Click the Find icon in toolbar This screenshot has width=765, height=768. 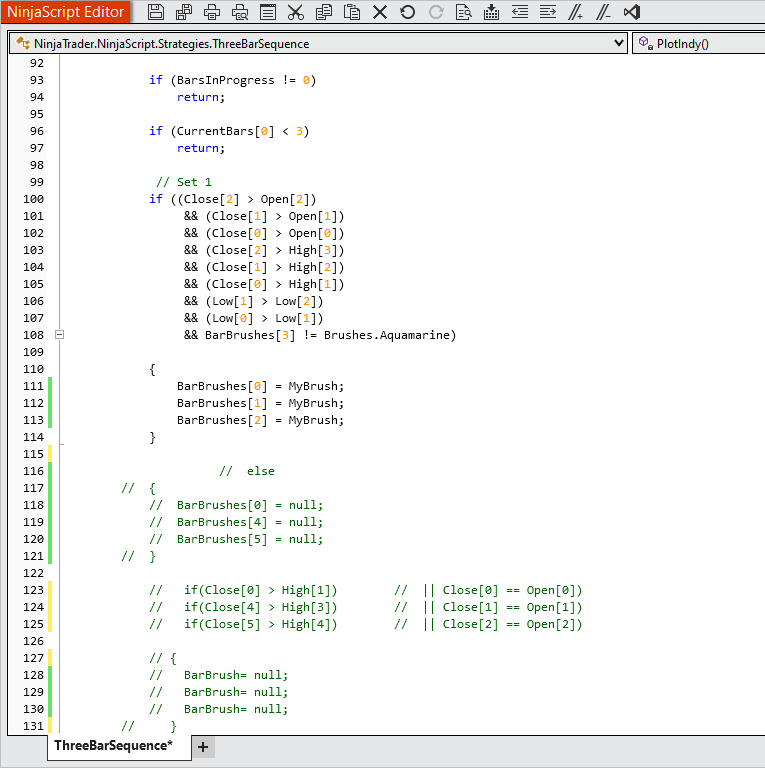point(463,13)
